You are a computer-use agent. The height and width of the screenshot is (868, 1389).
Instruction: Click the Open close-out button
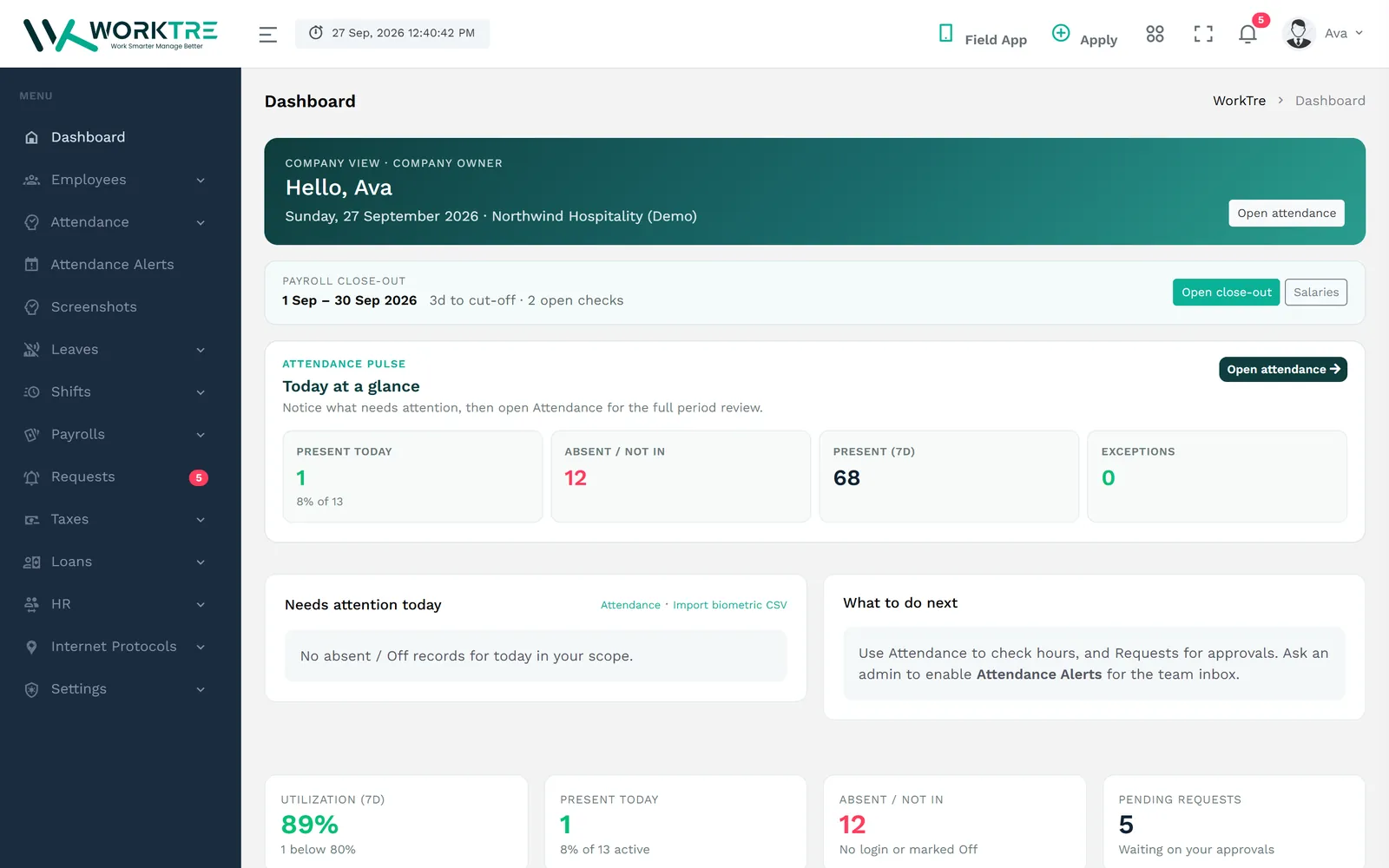pos(1226,293)
